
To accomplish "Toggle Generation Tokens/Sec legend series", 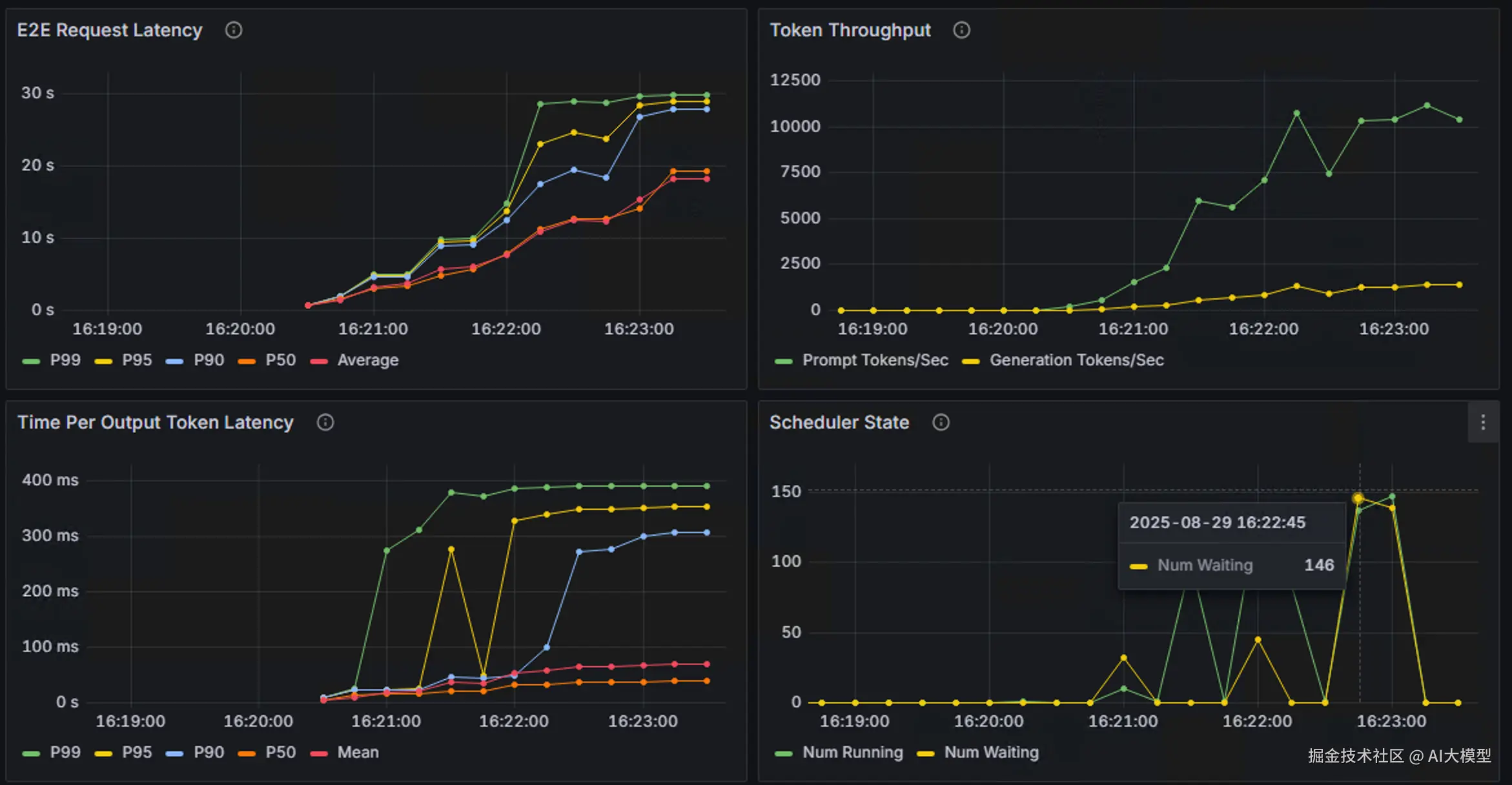I will tap(1076, 360).
